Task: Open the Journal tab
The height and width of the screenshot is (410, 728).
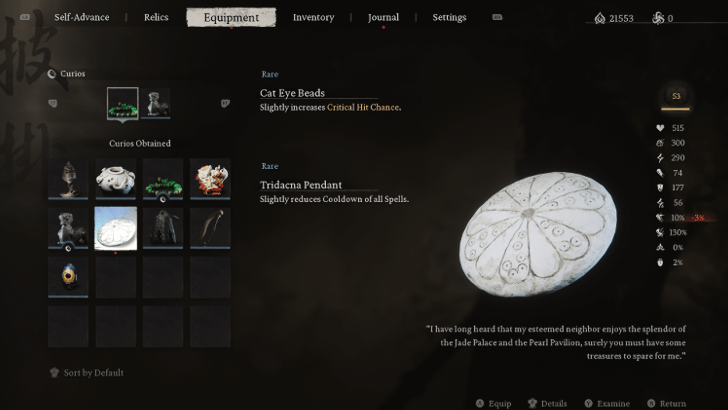Action: click(383, 17)
